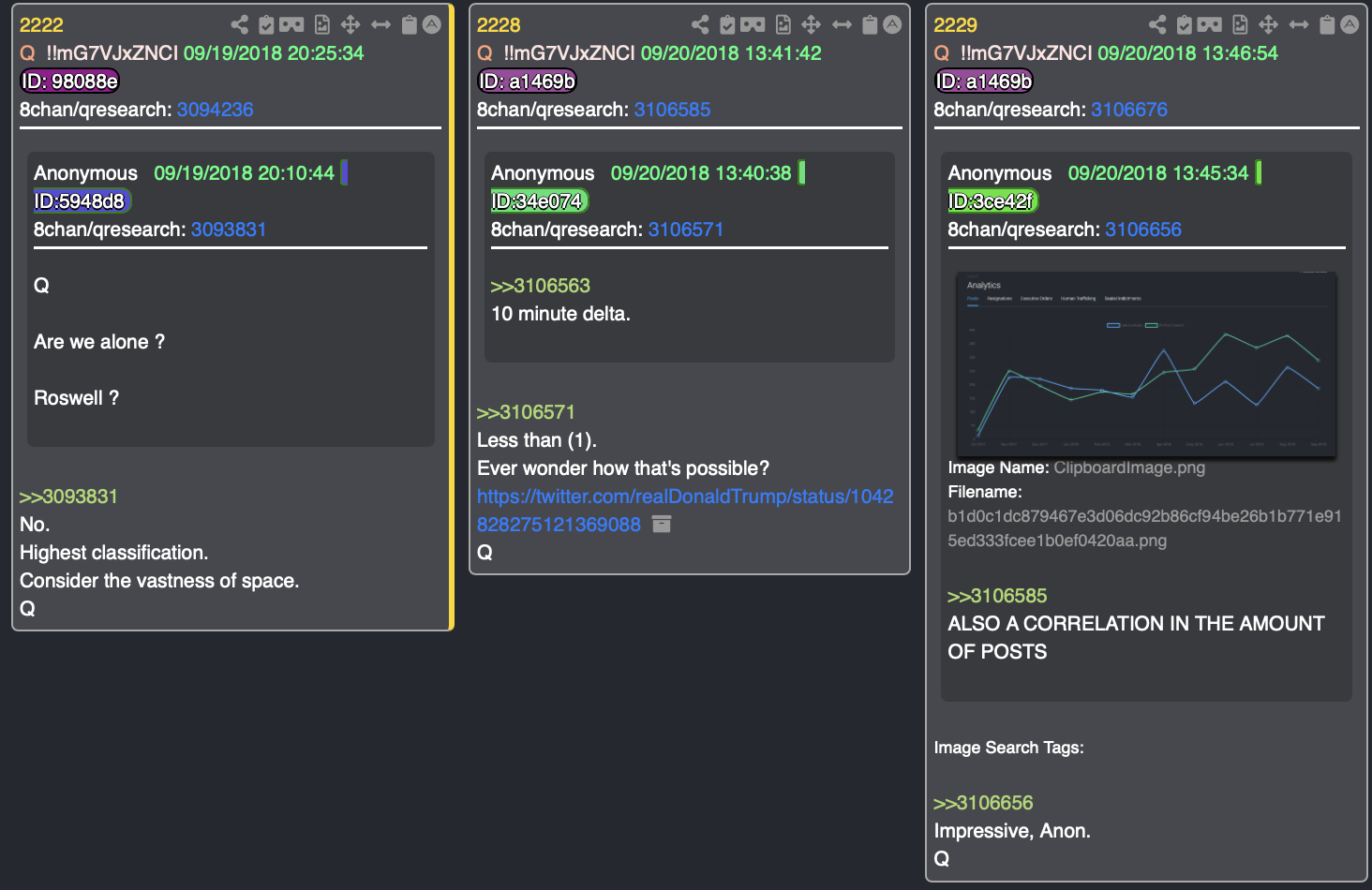
Task: Share post 2228 via share icon
Action: 700,24
